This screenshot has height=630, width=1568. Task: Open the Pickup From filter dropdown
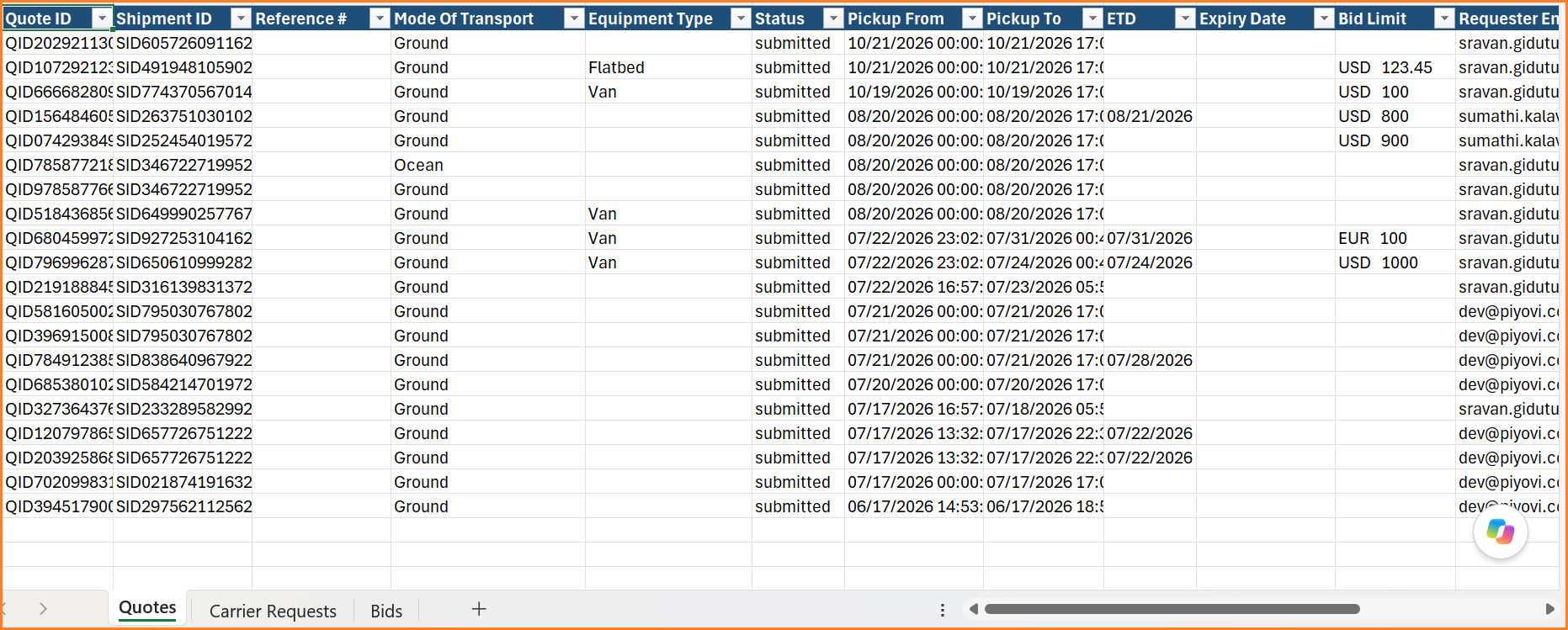(x=972, y=19)
